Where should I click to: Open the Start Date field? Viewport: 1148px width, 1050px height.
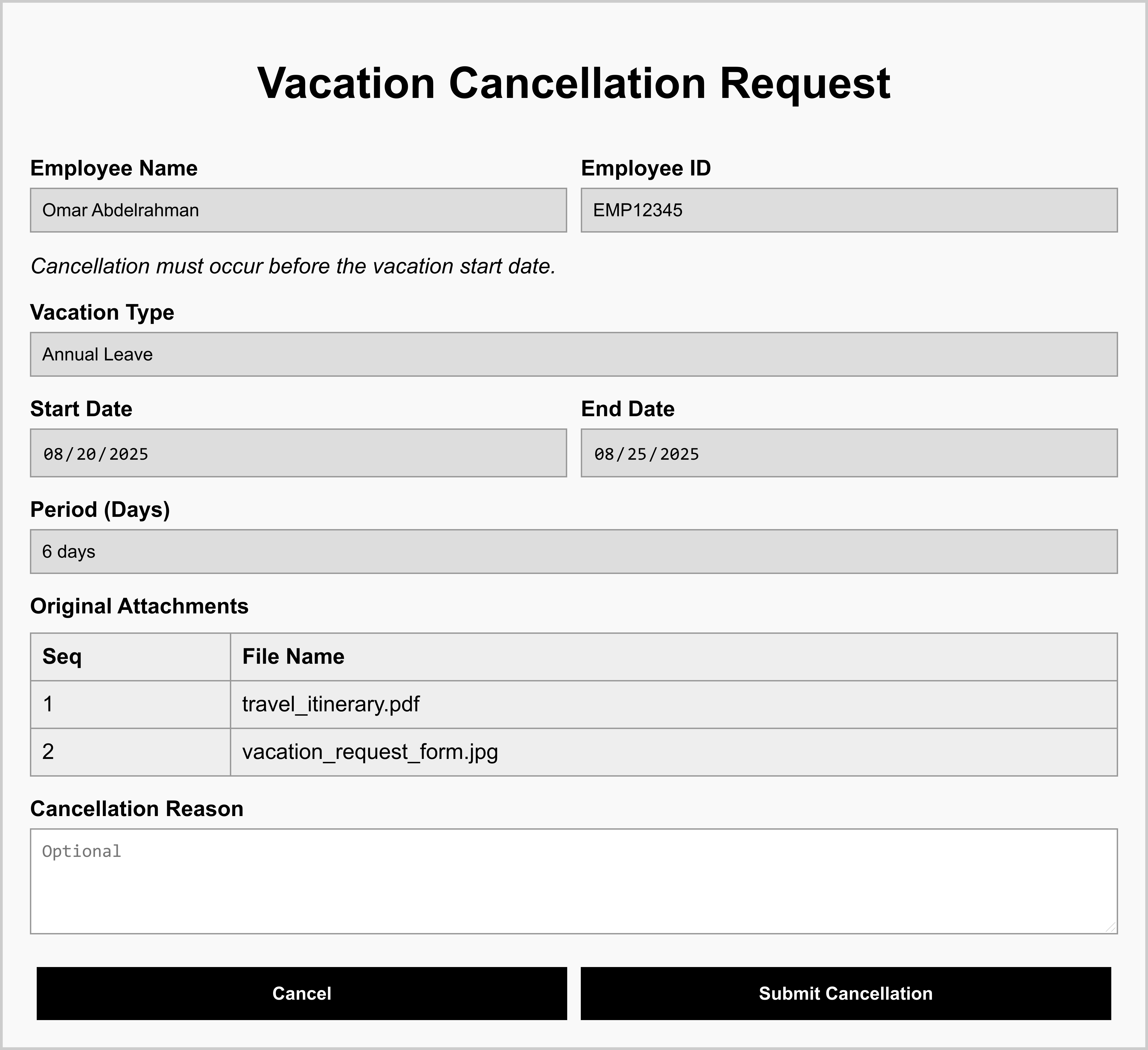pyautogui.click(x=298, y=453)
